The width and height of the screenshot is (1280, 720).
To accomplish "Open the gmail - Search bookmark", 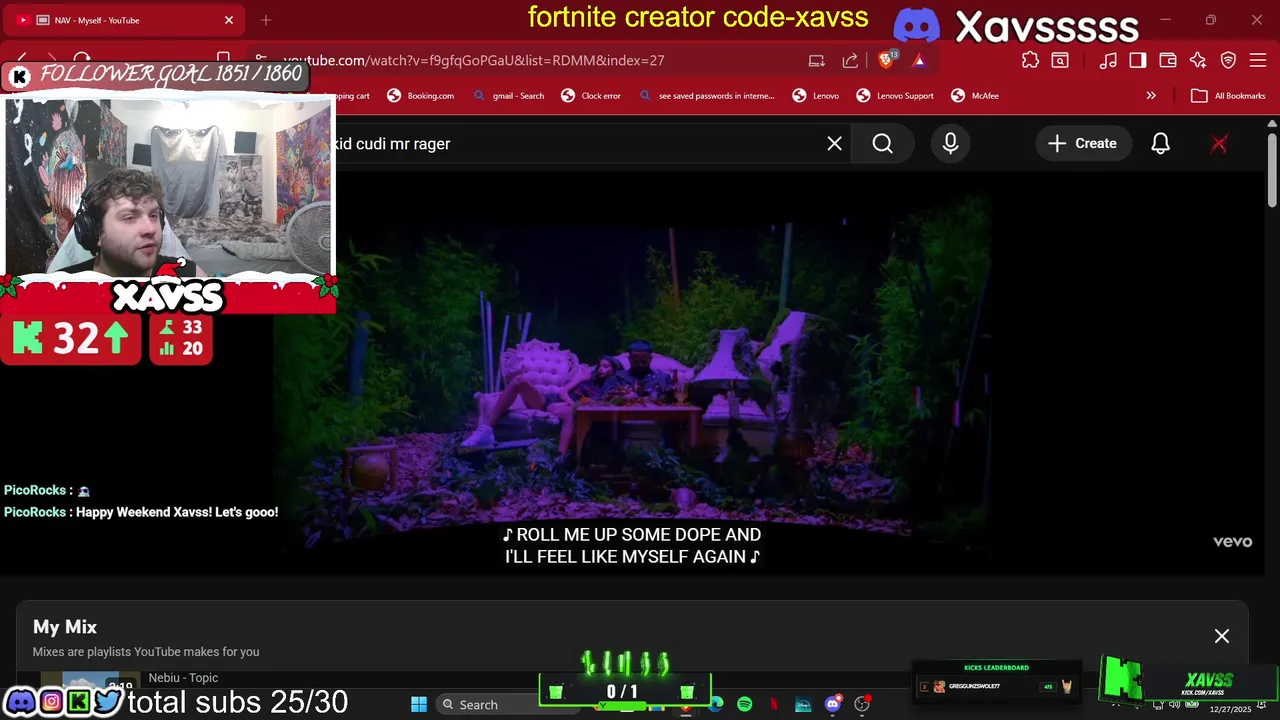I will click(508, 96).
